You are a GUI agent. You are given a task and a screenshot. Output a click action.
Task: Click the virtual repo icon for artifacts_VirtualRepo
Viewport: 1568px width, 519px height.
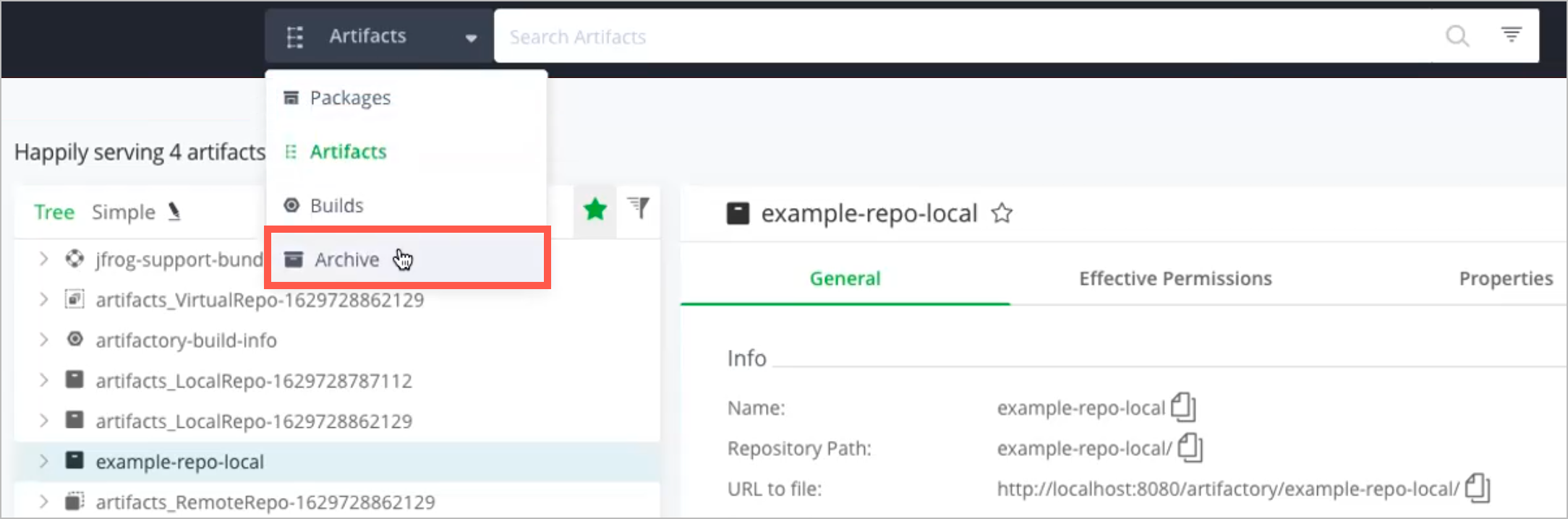tap(74, 299)
